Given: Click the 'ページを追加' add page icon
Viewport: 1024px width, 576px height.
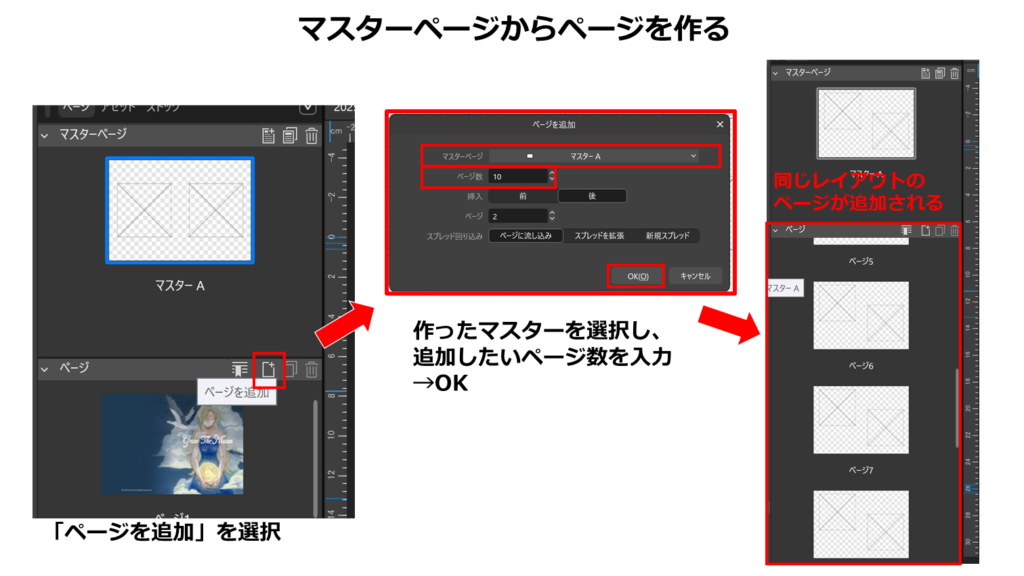Looking at the screenshot, I should [x=268, y=369].
